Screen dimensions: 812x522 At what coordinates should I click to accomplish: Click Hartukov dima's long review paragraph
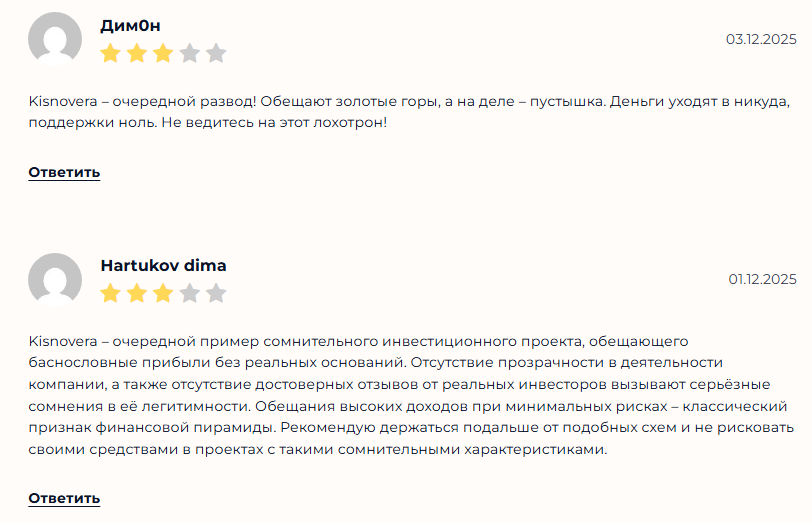tap(410, 395)
